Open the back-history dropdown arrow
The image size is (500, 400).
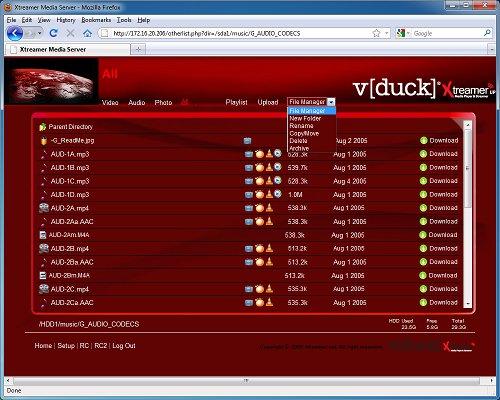pos(39,33)
